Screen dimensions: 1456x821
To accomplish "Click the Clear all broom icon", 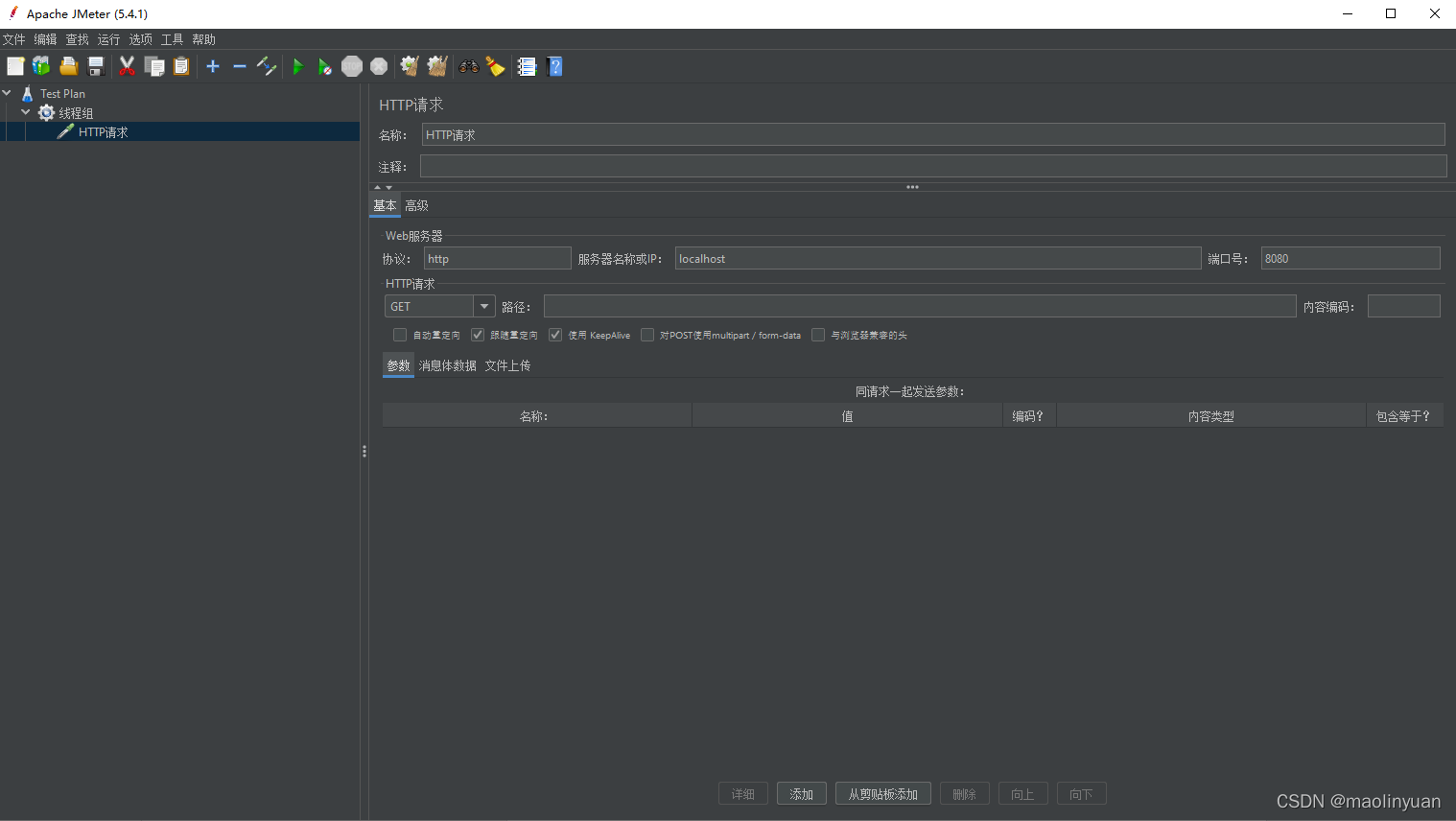I will click(437, 66).
